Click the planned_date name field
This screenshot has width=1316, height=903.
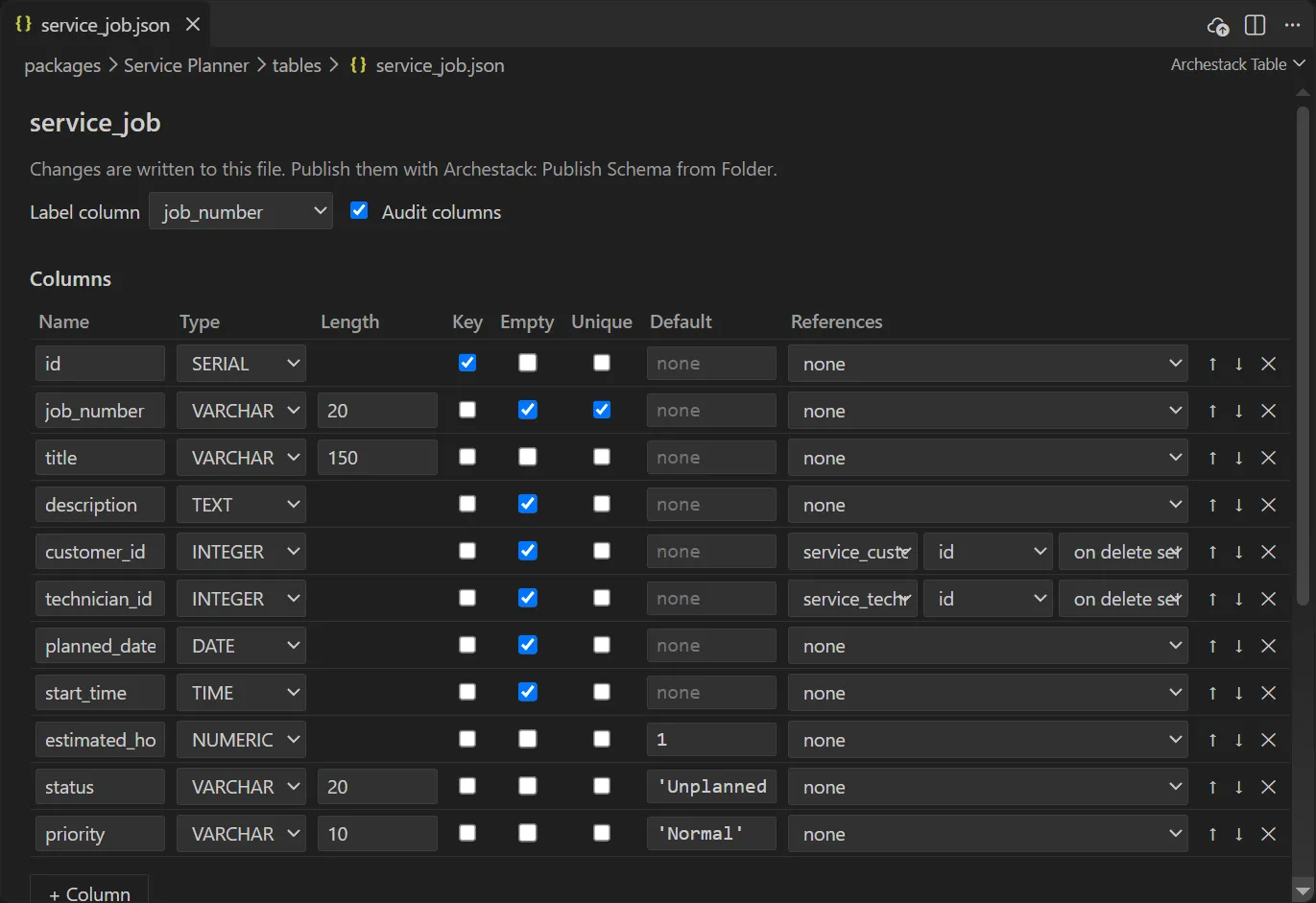click(x=100, y=646)
